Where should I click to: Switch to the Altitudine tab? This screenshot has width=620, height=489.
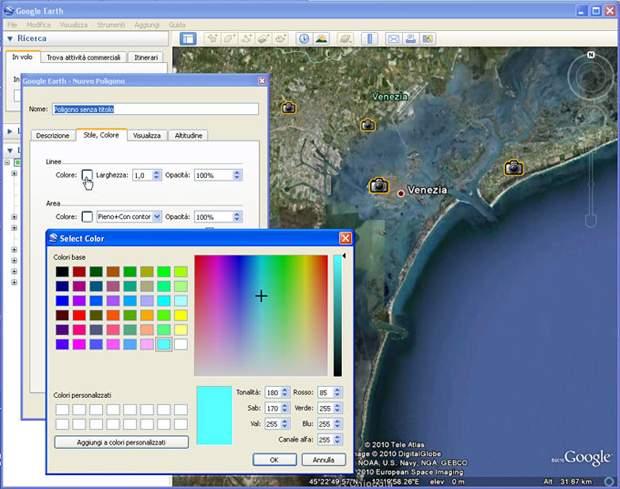pos(188,135)
